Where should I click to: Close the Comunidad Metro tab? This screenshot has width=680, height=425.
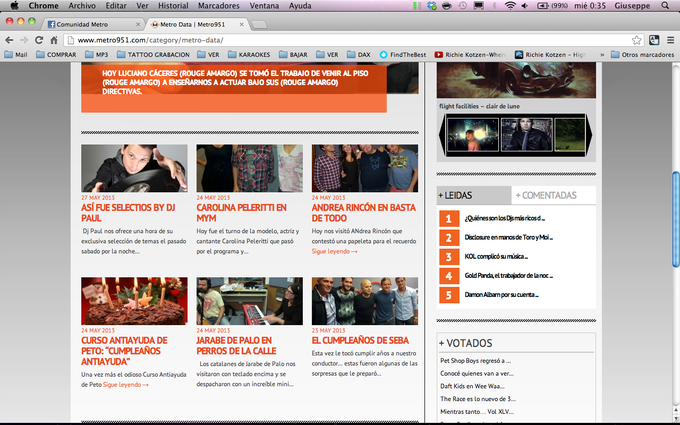click(x=138, y=24)
